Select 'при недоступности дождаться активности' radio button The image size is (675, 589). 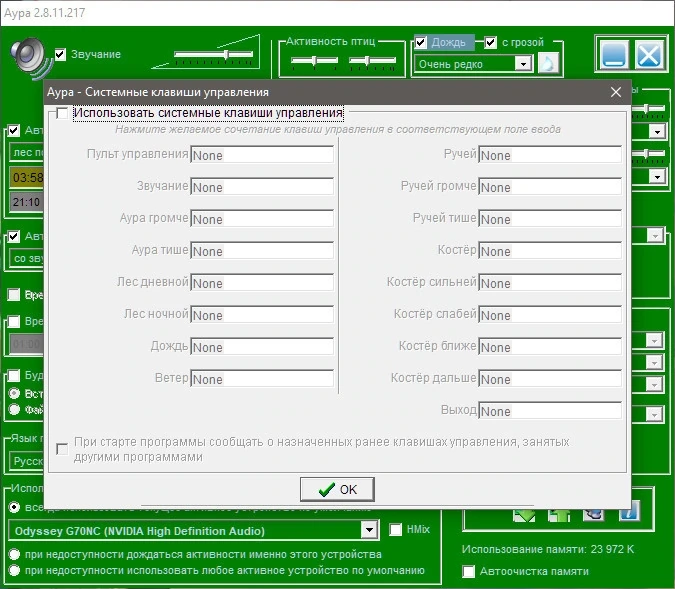click(x=14, y=554)
